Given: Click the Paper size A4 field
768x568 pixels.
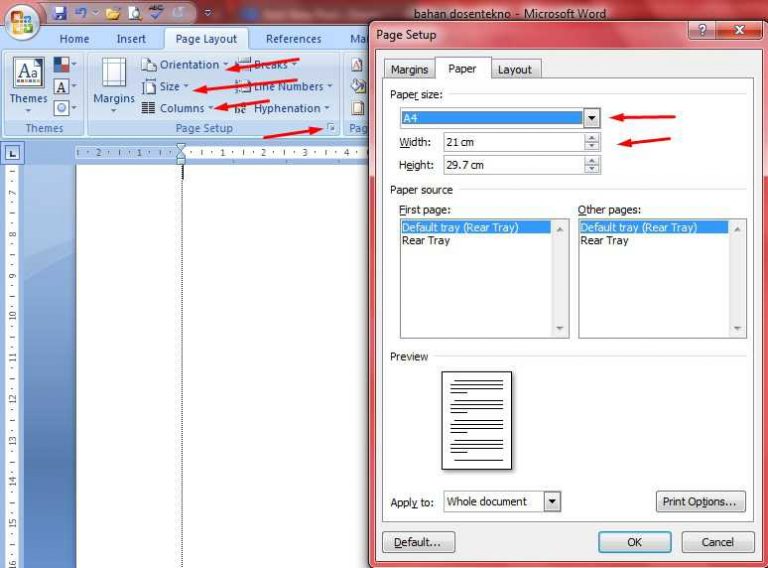Looking at the screenshot, I should point(492,118).
